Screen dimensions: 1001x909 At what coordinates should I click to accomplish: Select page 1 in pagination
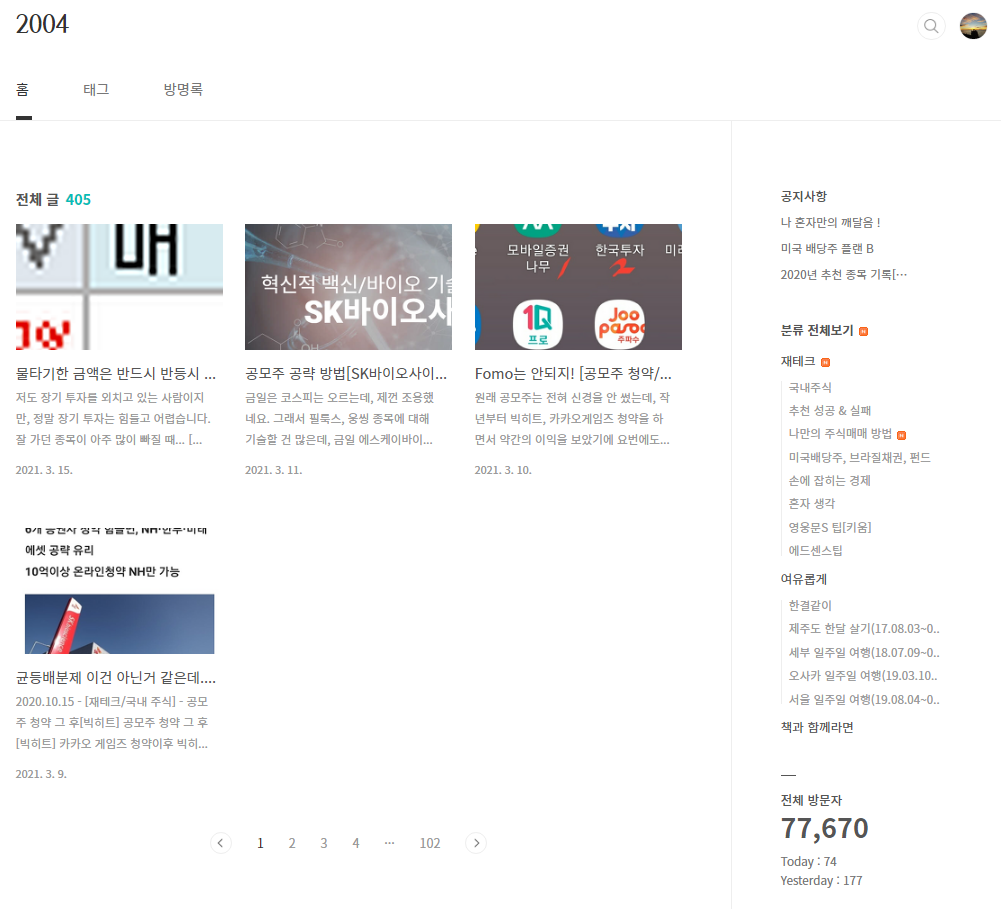260,843
